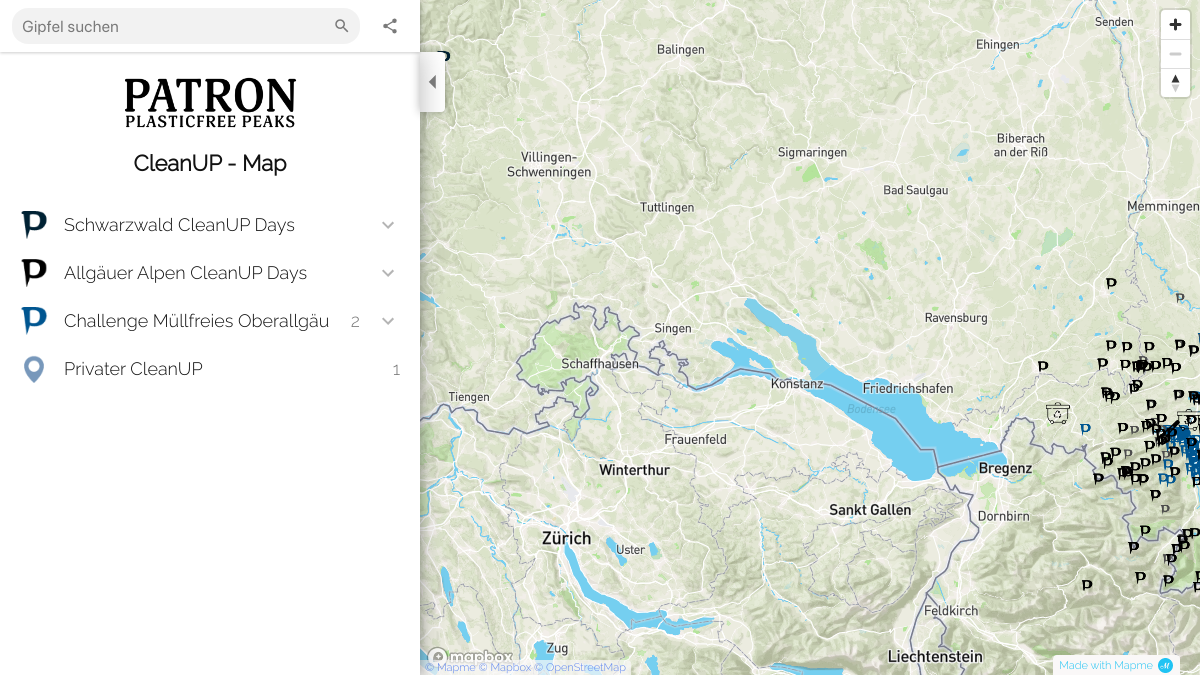Click the Konstanz label on the map

coord(797,384)
